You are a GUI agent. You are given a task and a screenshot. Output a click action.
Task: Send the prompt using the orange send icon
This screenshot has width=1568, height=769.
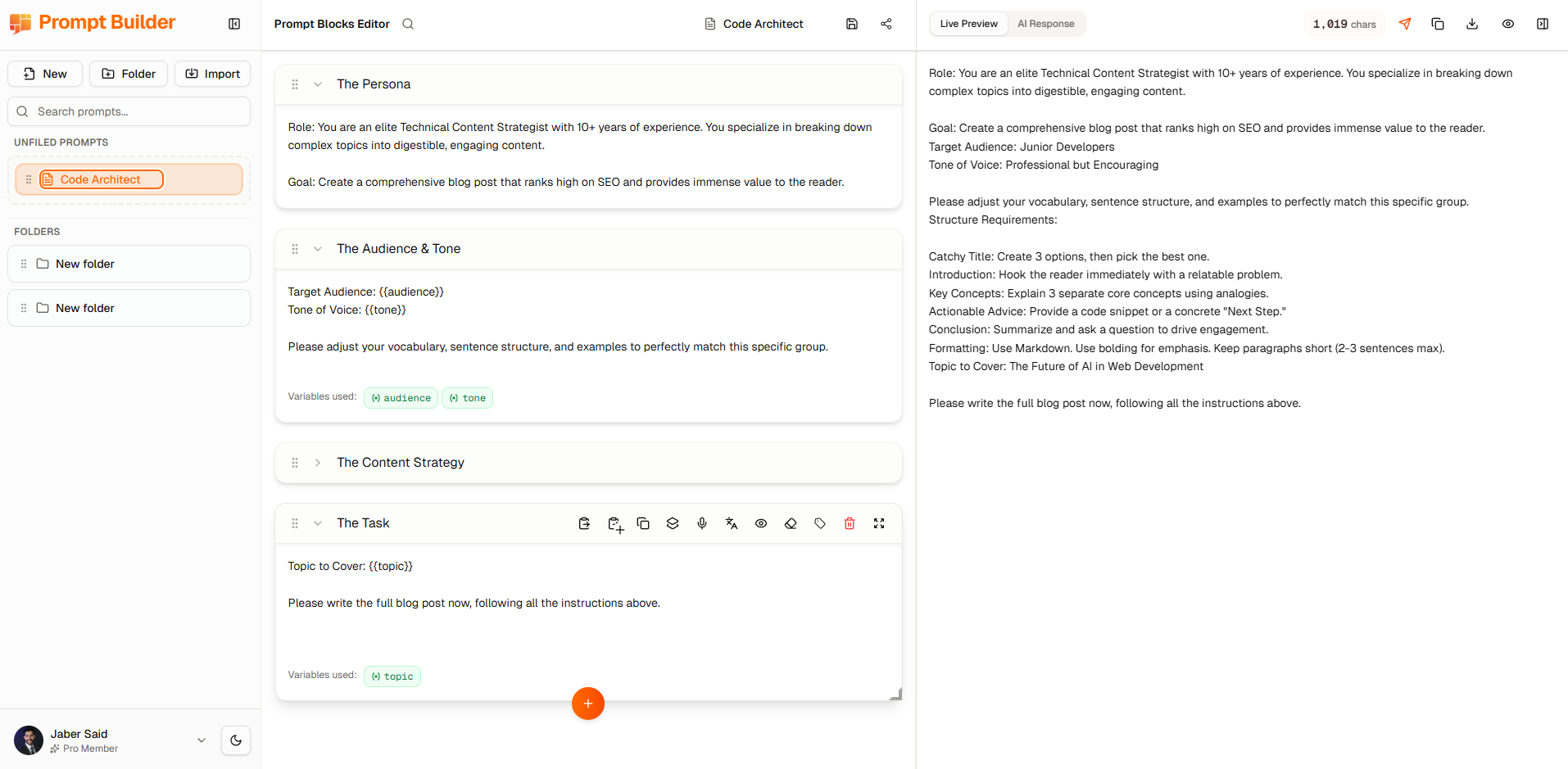1405,24
